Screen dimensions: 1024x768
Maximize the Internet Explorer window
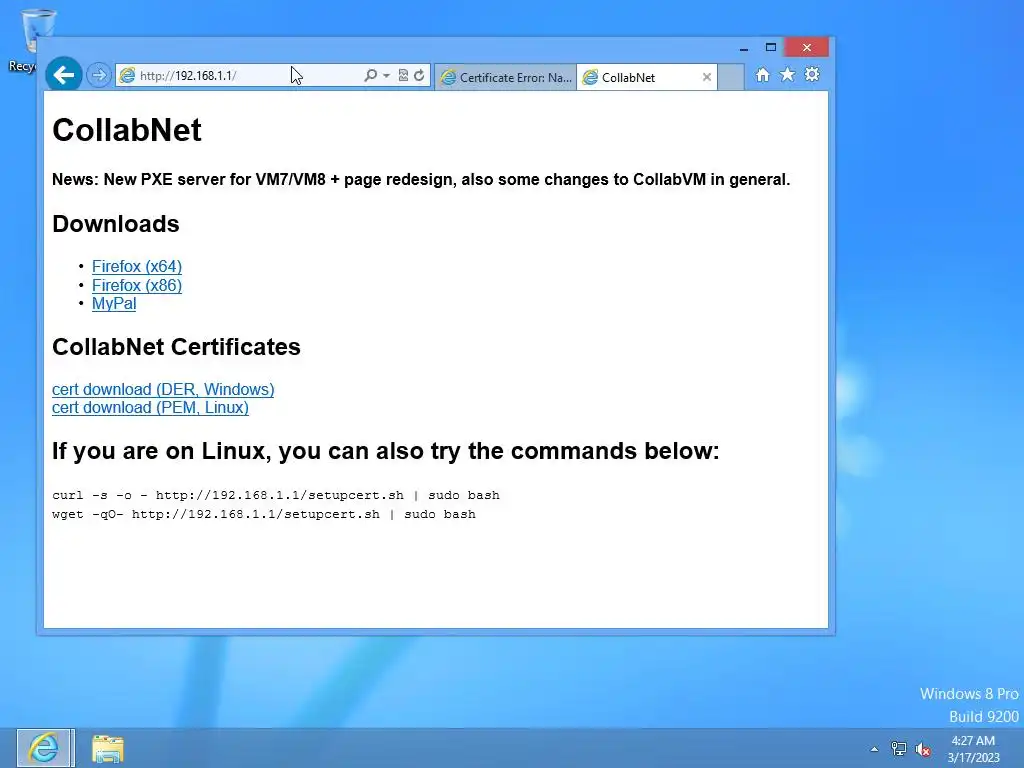click(771, 48)
